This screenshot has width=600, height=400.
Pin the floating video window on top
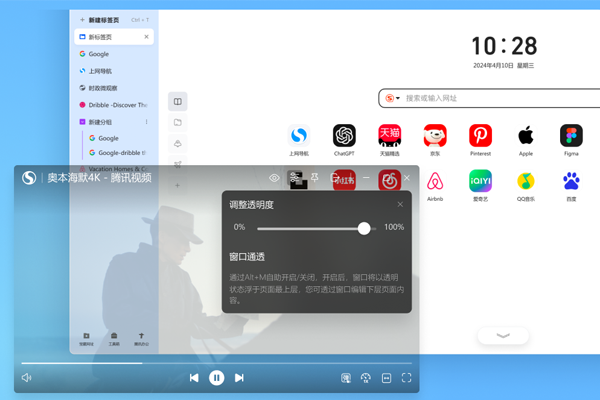(314, 178)
